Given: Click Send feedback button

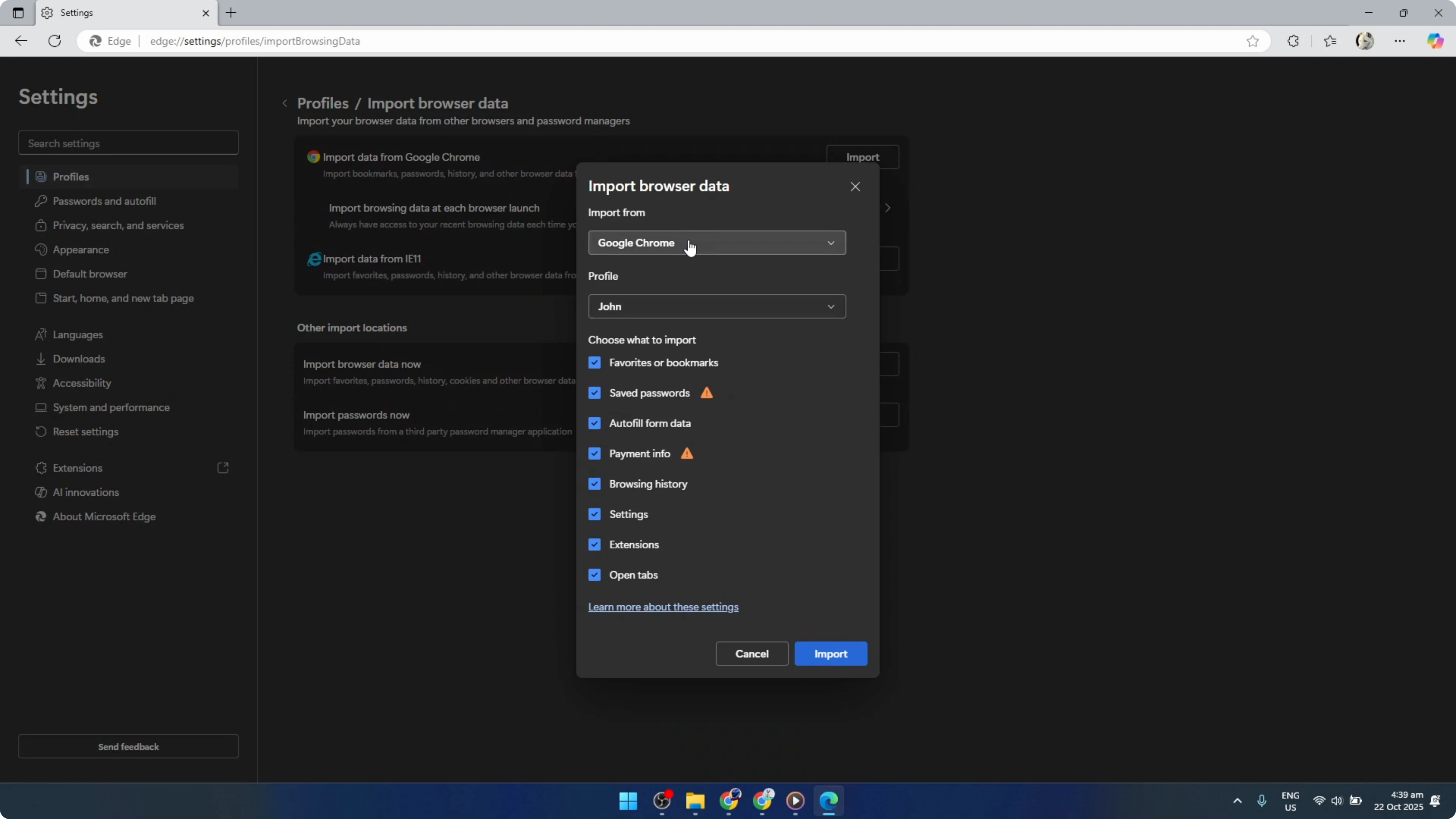Looking at the screenshot, I should (x=128, y=747).
